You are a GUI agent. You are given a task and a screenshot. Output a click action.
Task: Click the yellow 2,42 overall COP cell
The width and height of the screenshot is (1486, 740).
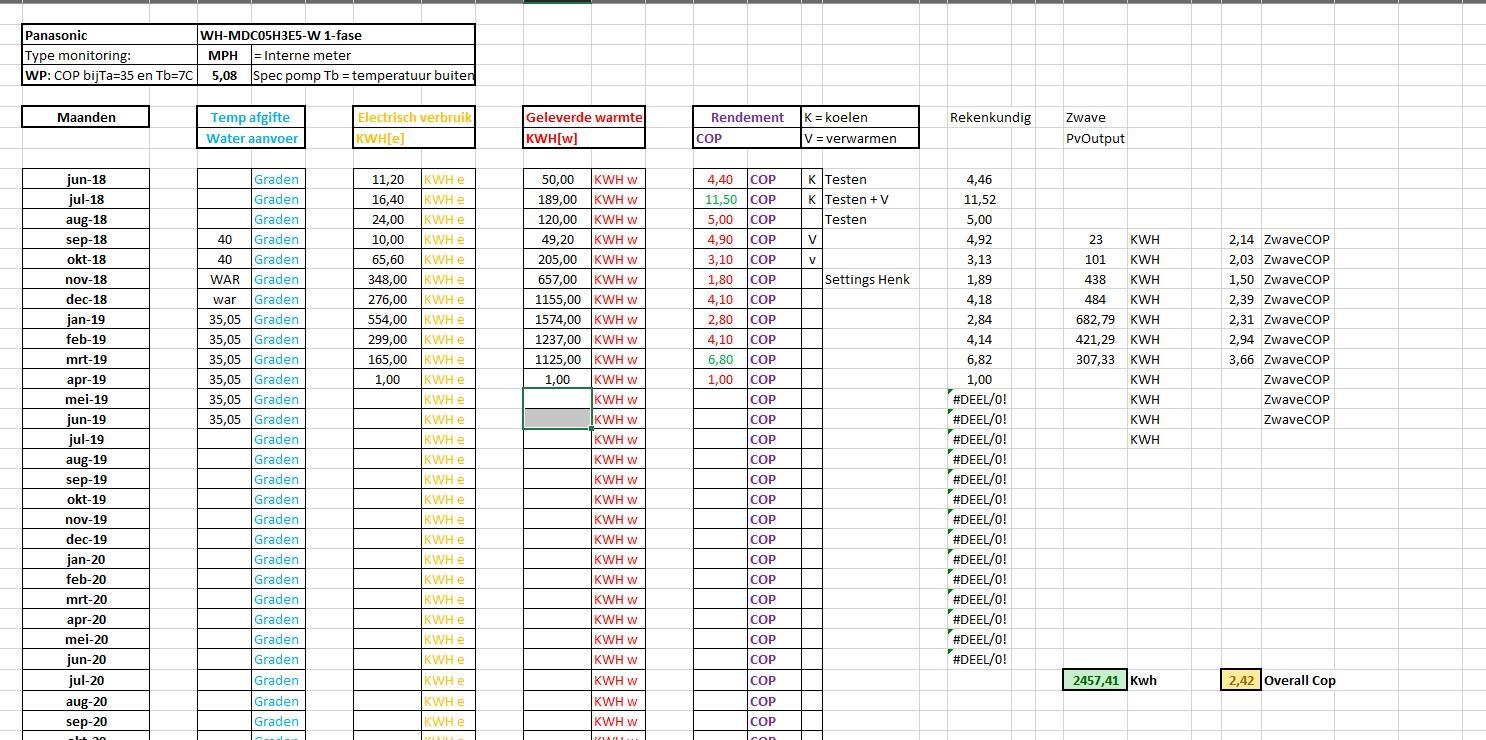pos(1241,680)
